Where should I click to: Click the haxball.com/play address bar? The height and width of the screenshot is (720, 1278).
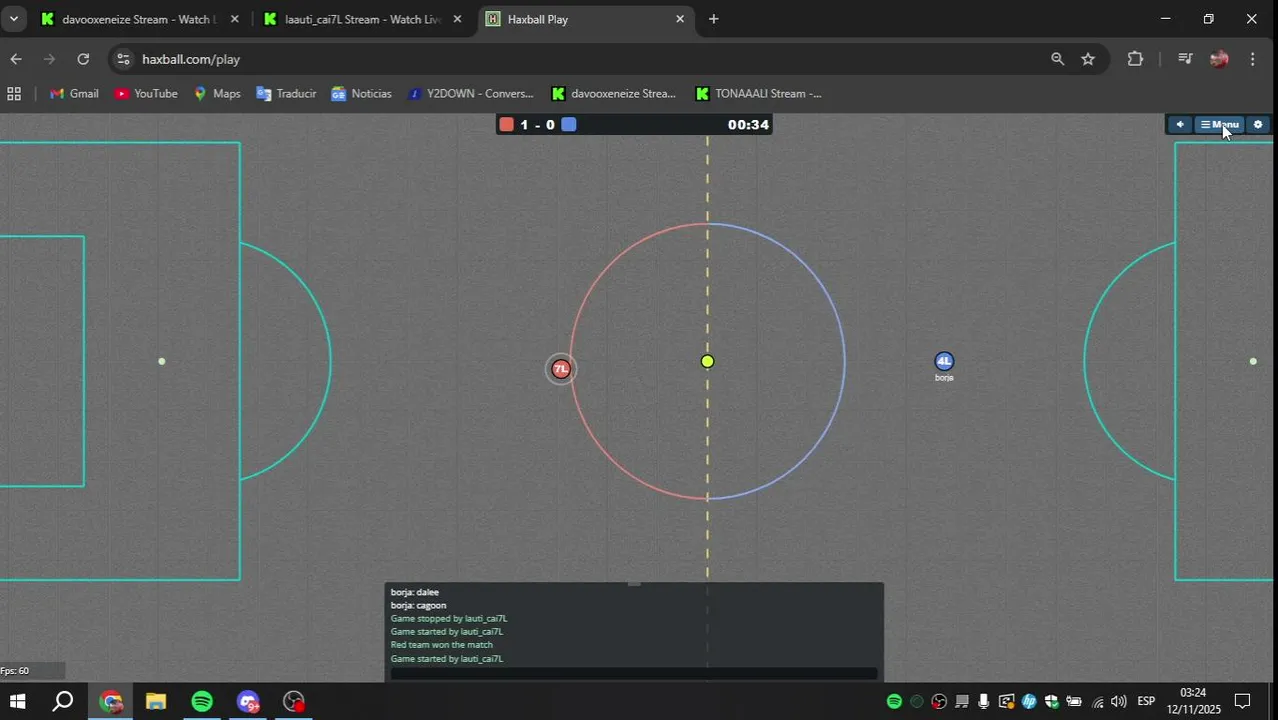(x=590, y=59)
